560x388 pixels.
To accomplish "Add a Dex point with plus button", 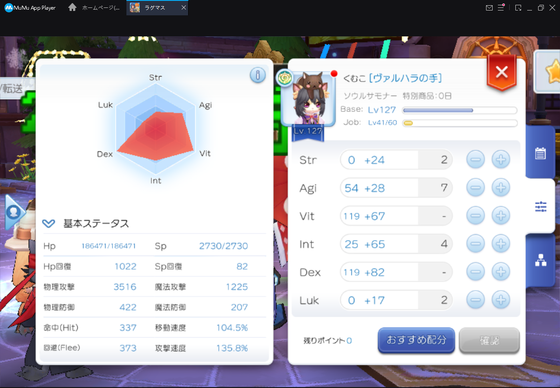I will [501, 272].
